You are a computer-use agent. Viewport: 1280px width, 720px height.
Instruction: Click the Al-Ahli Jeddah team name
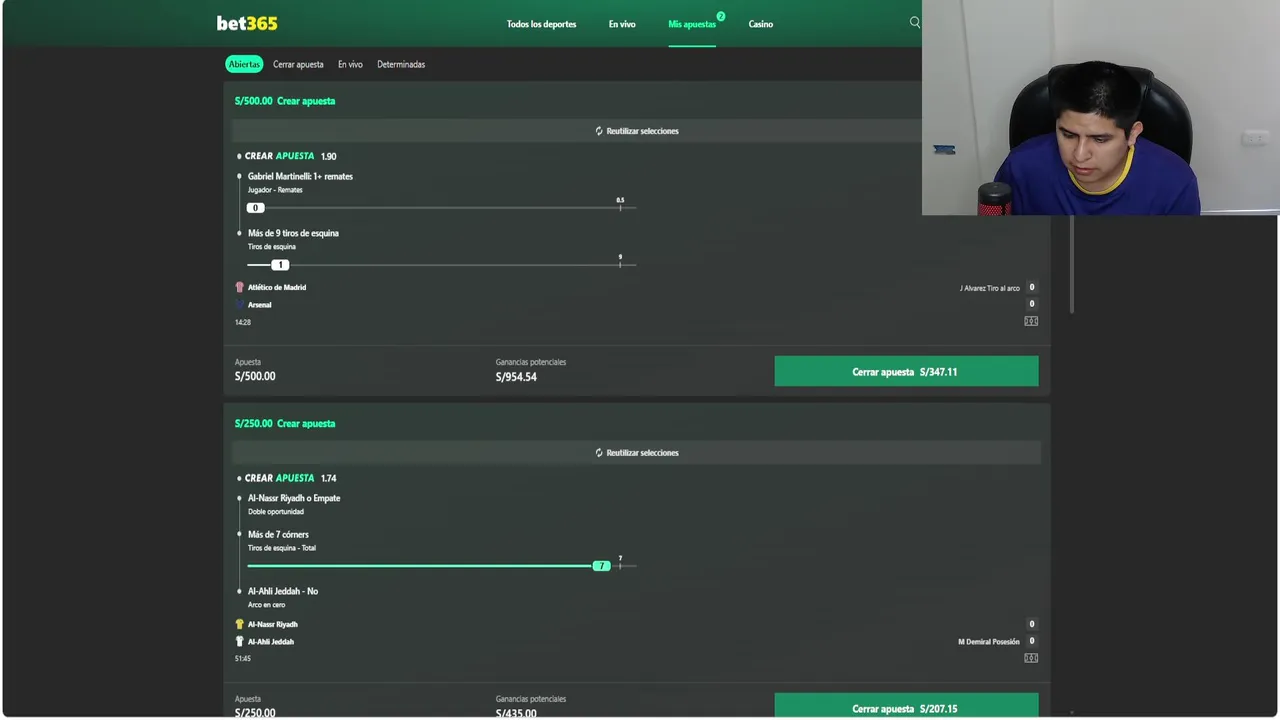(271, 642)
